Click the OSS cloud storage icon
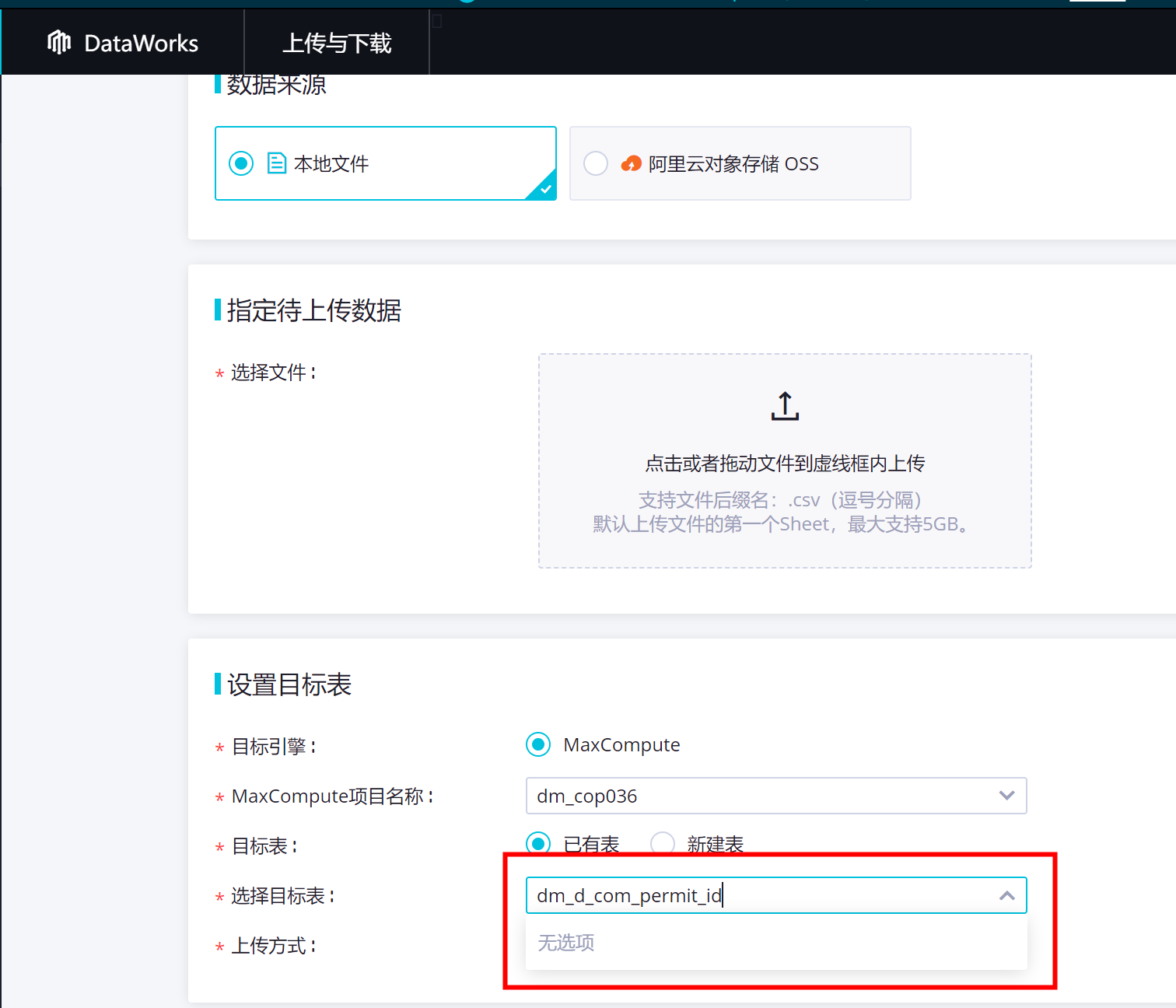Screen dimensions: 1176x1008 [632, 163]
